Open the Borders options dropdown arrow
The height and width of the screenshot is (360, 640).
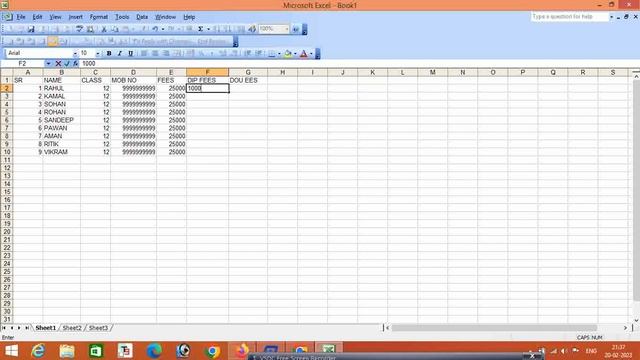click(279, 53)
